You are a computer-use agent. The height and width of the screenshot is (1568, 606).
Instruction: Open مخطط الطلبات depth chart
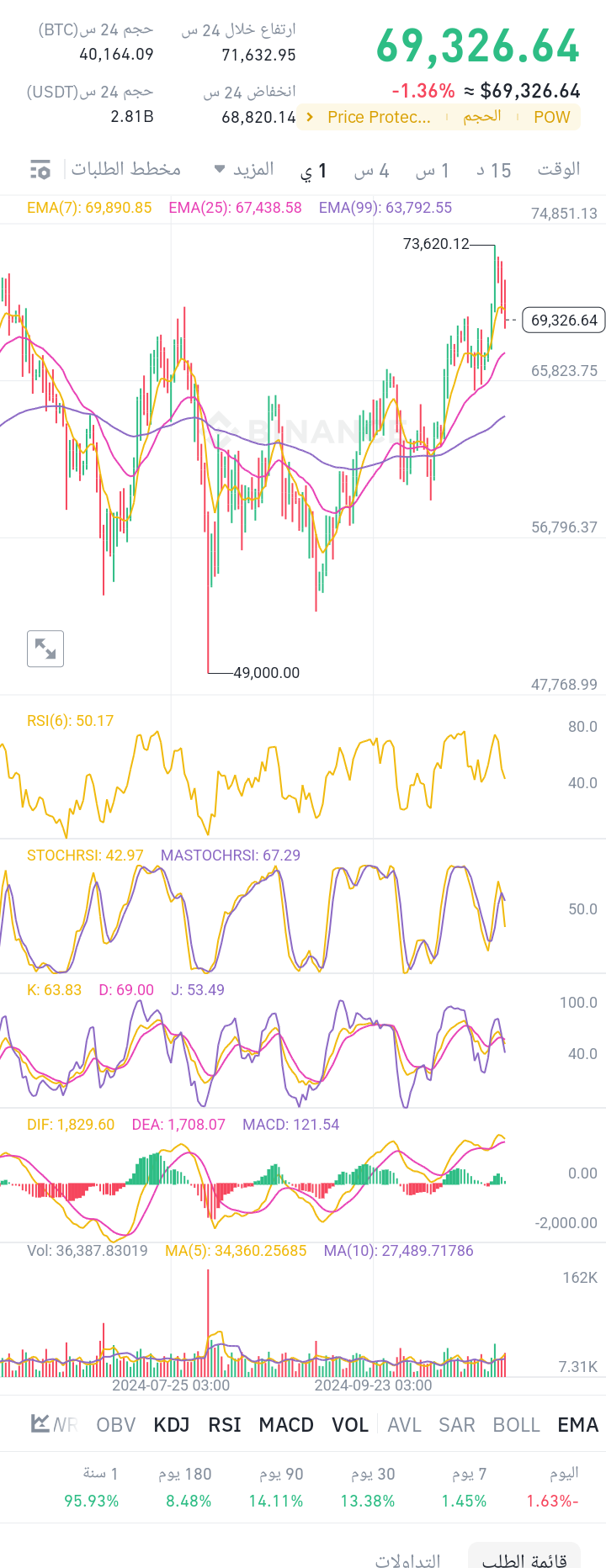126,169
